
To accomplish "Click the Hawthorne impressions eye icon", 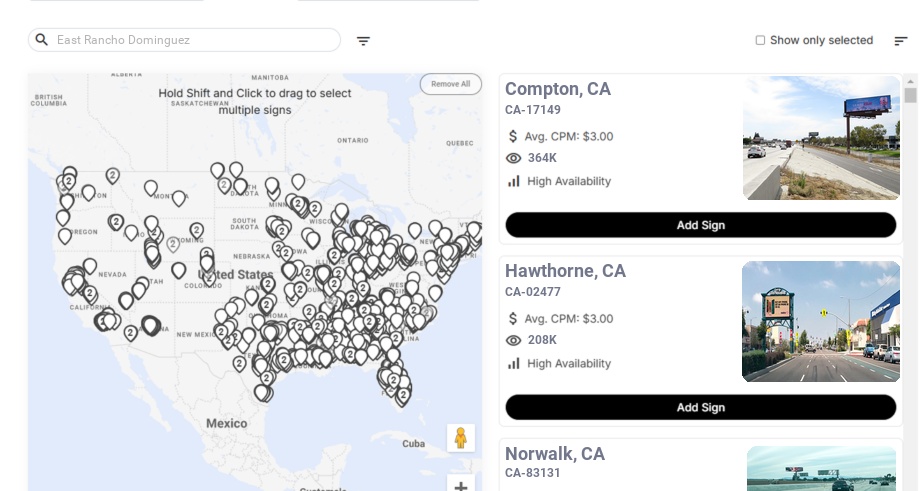I will pyautogui.click(x=514, y=340).
